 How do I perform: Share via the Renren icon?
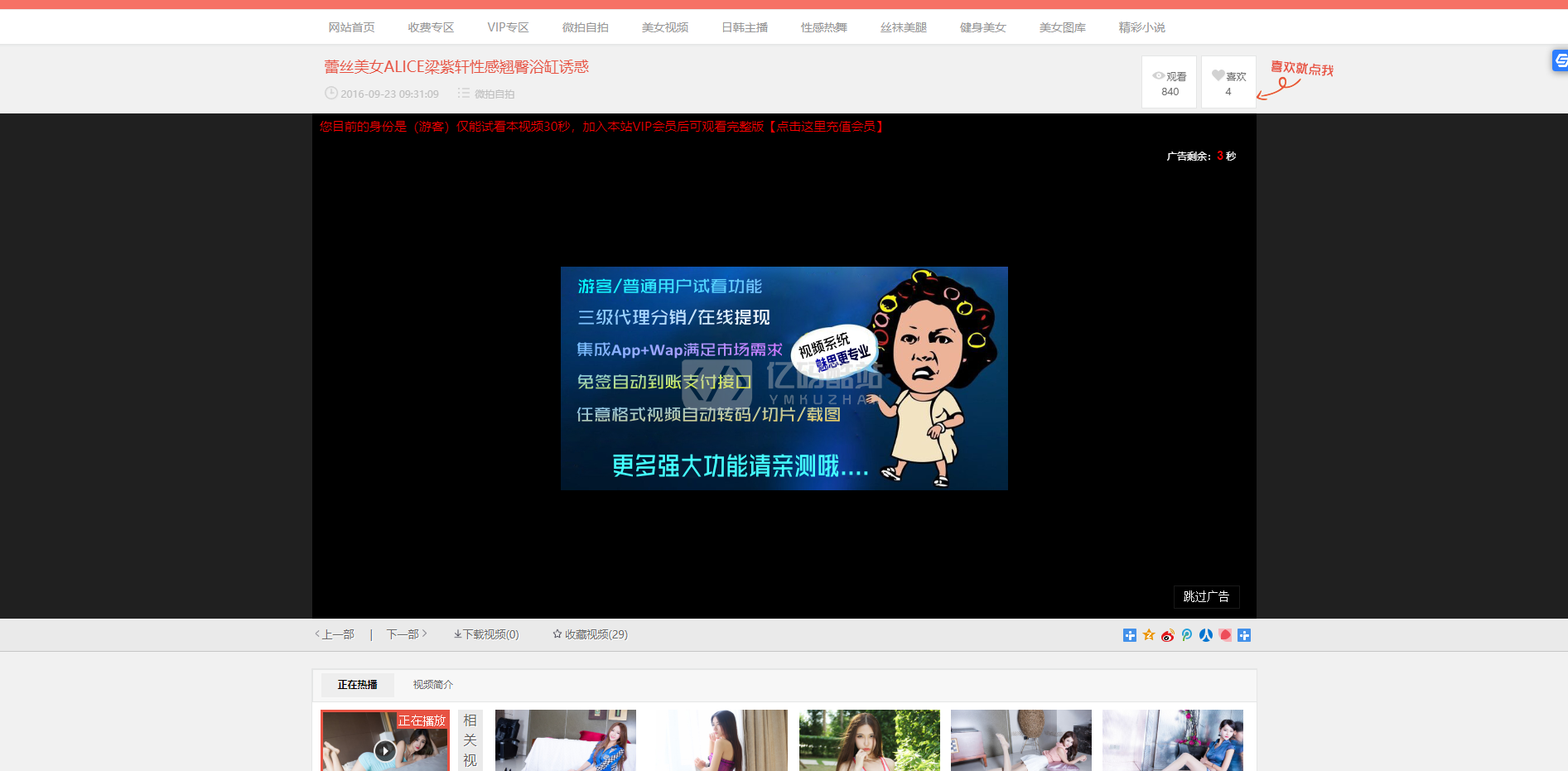(1206, 635)
